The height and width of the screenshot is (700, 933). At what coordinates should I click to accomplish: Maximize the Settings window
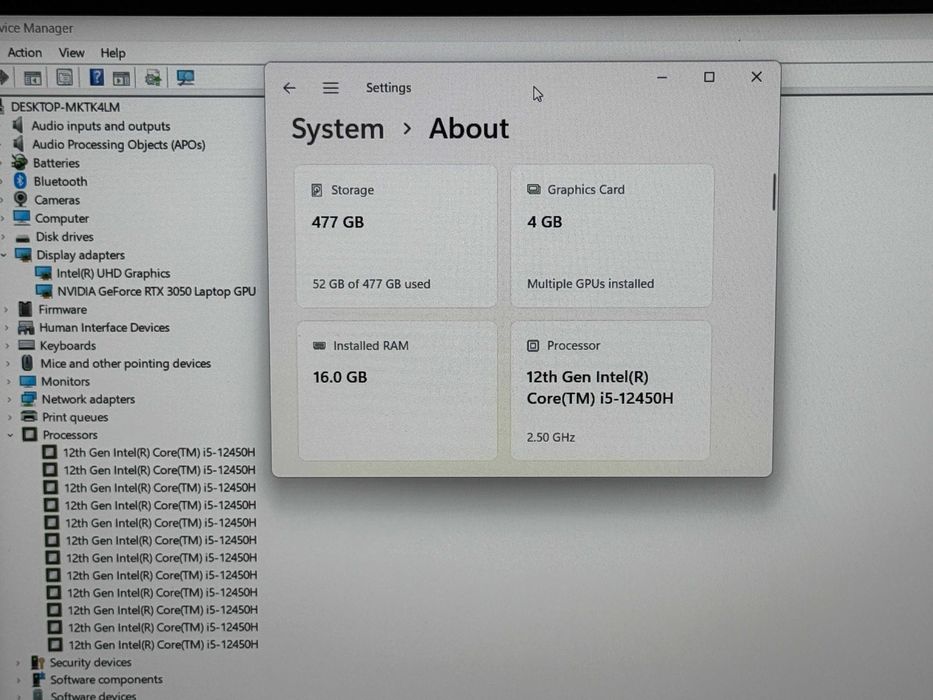709,77
